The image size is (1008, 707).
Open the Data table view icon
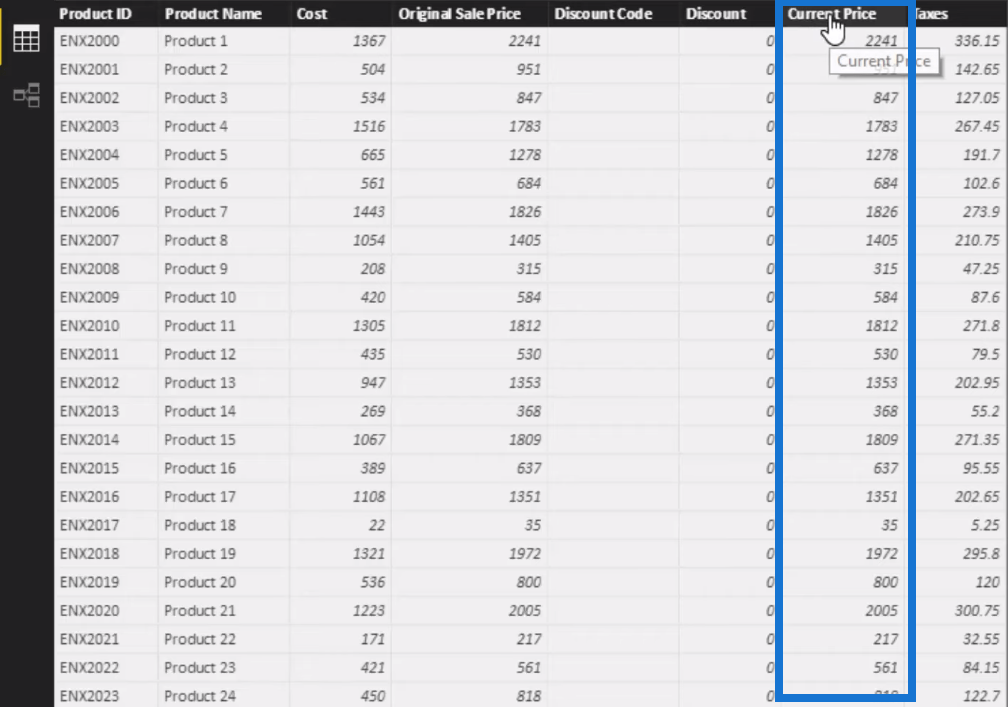tap(26, 39)
